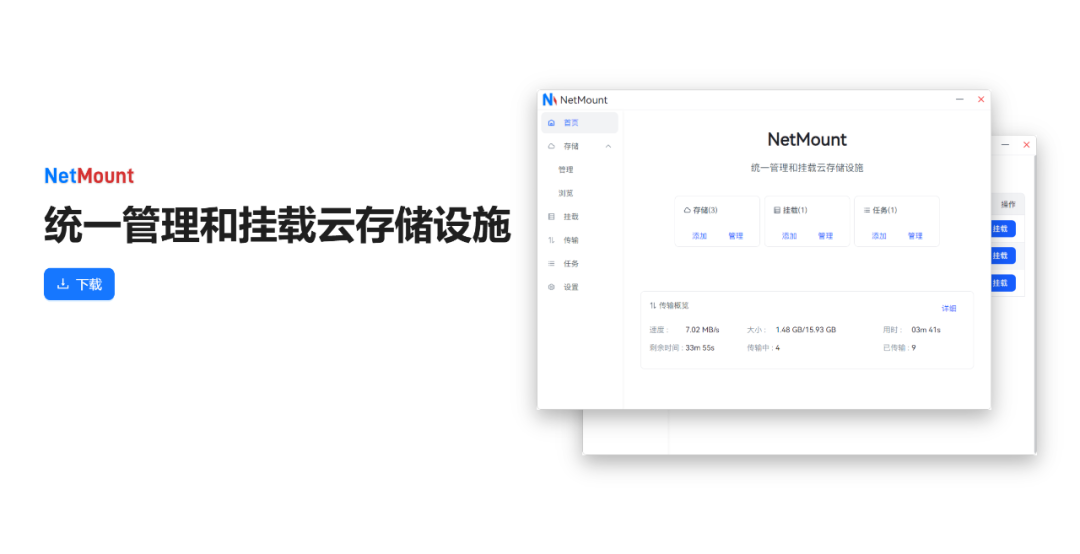The image size is (1080, 554).
Task: Click the app subtitle 统一管理和挂载云存储设施
Action: [x=807, y=167]
